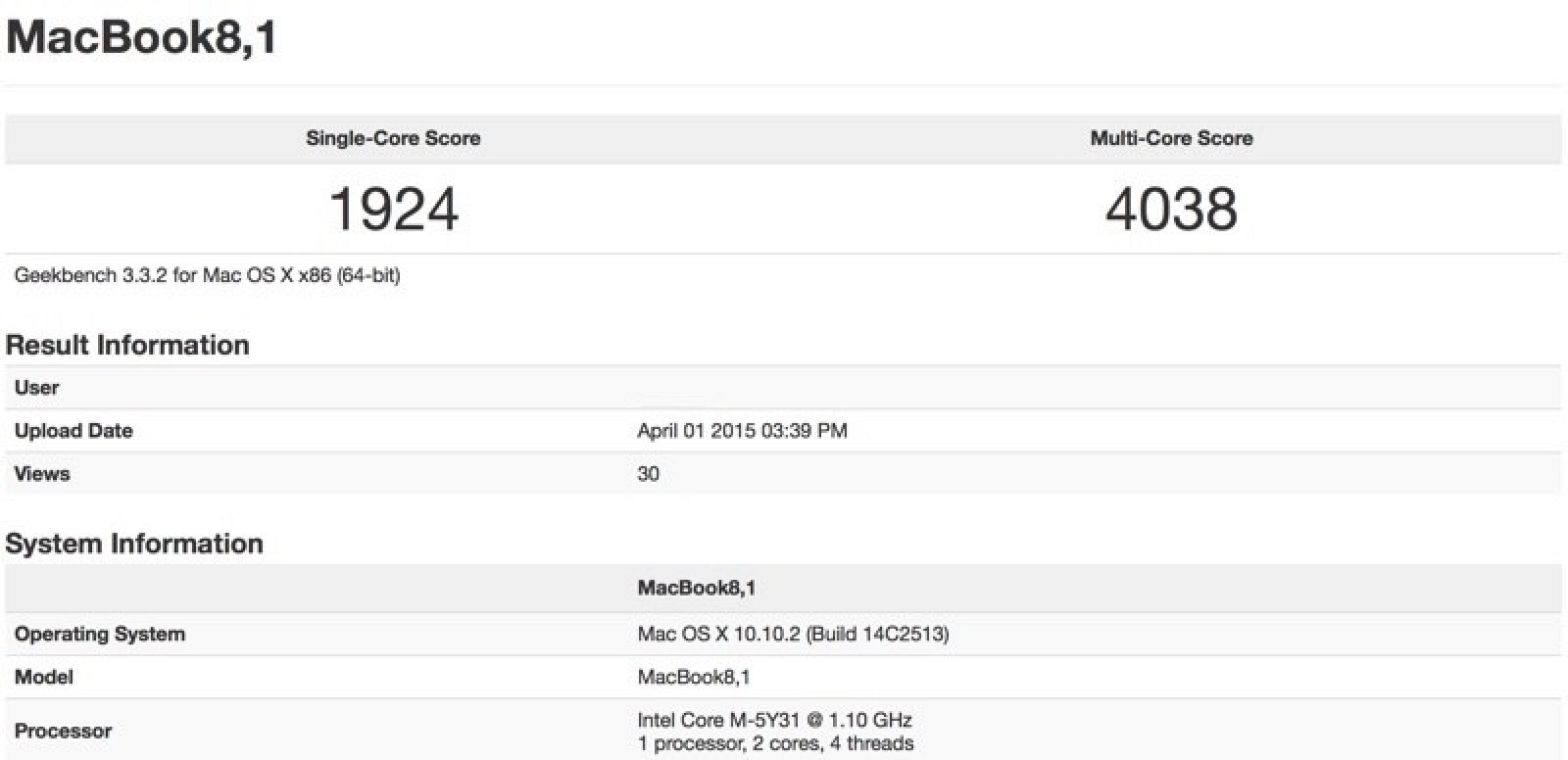Click the Model row's MacBook8,1 value
The width and height of the screenshot is (1568, 760).
(x=693, y=677)
